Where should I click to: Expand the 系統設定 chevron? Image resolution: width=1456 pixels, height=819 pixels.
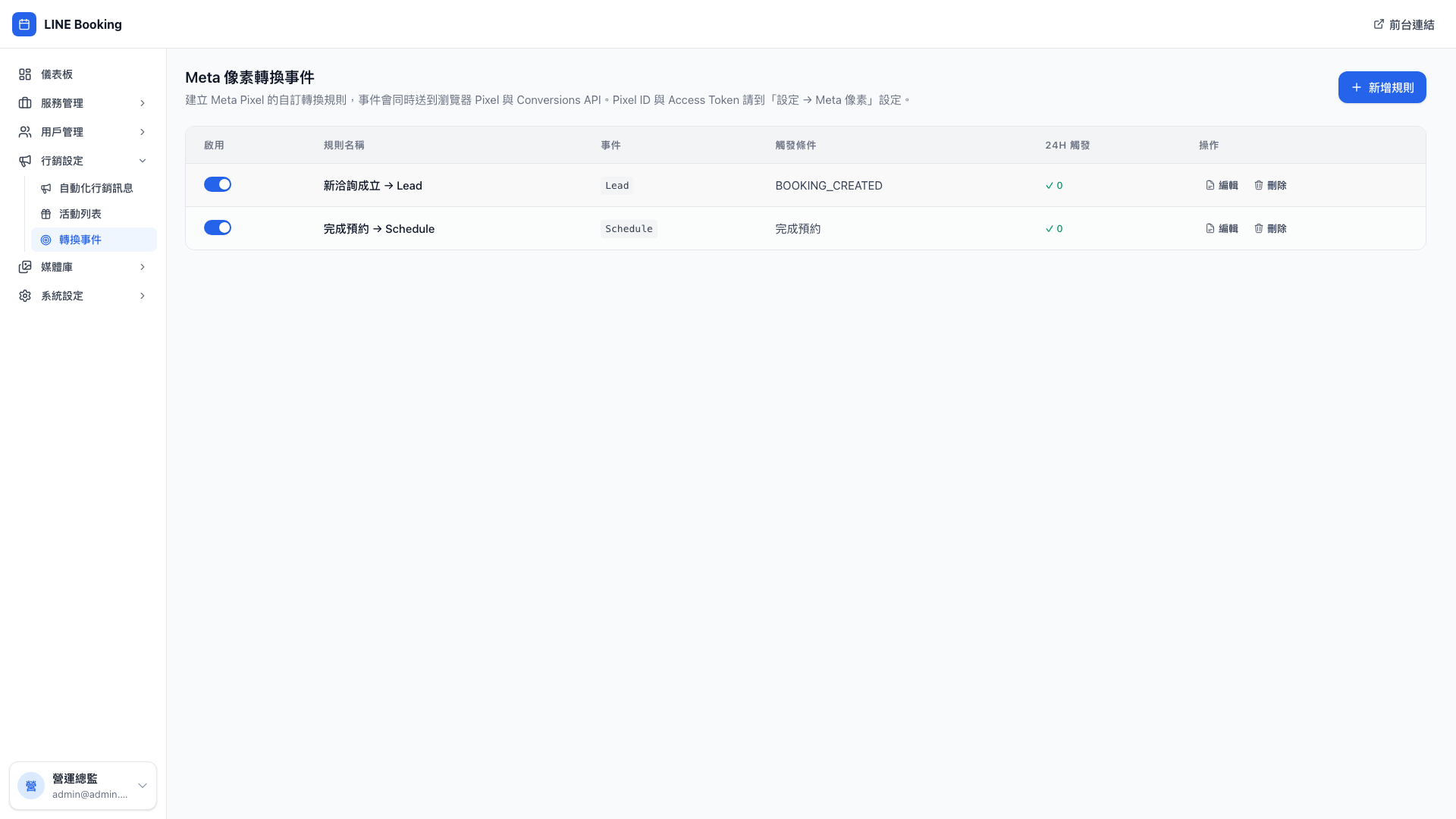pos(143,296)
